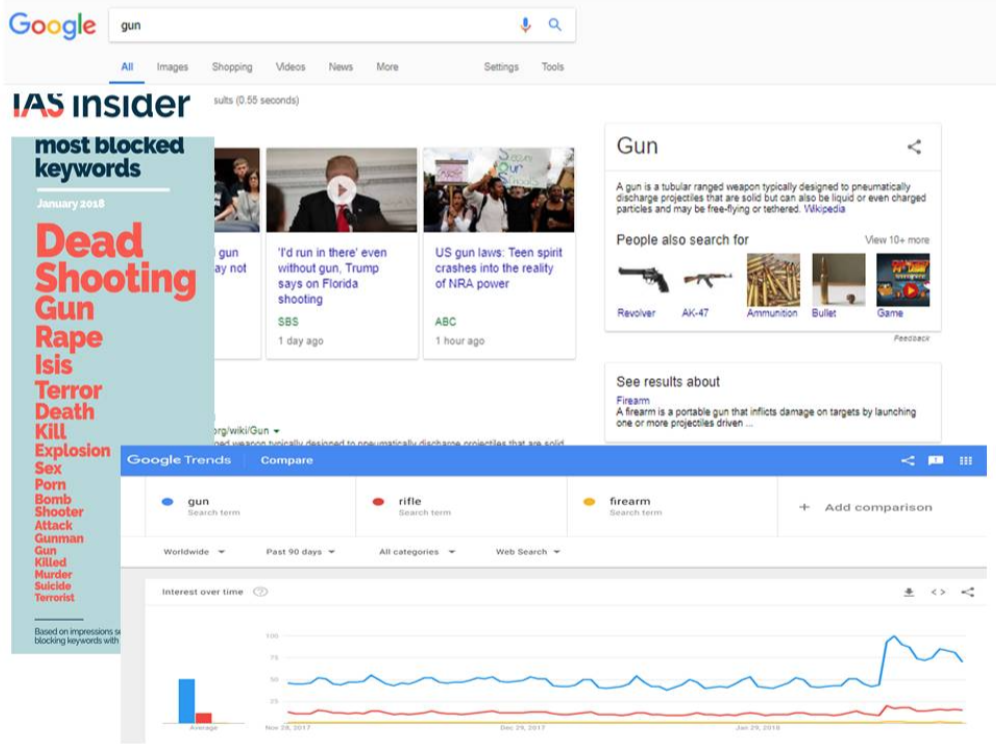Open the Bullet image thumbnail
Image resolution: width=996 pixels, height=744 pixels.
point(838,280)
